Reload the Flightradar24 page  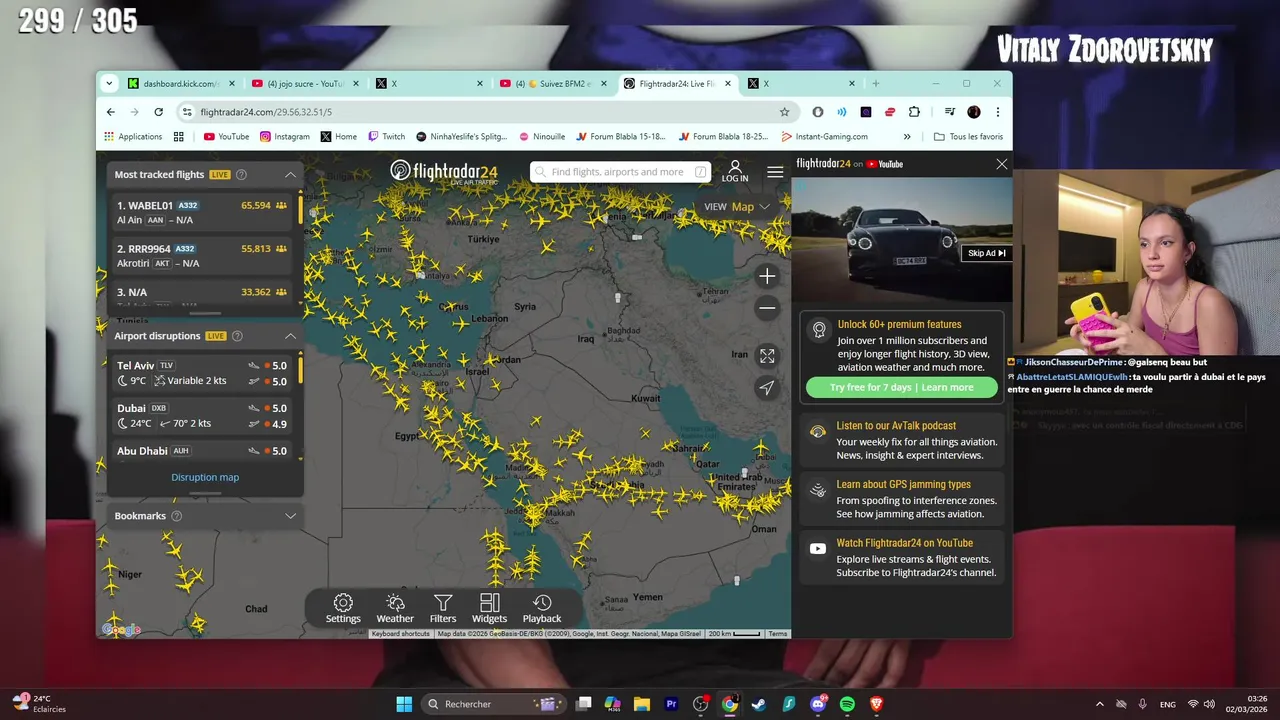[x=158, y=112]
